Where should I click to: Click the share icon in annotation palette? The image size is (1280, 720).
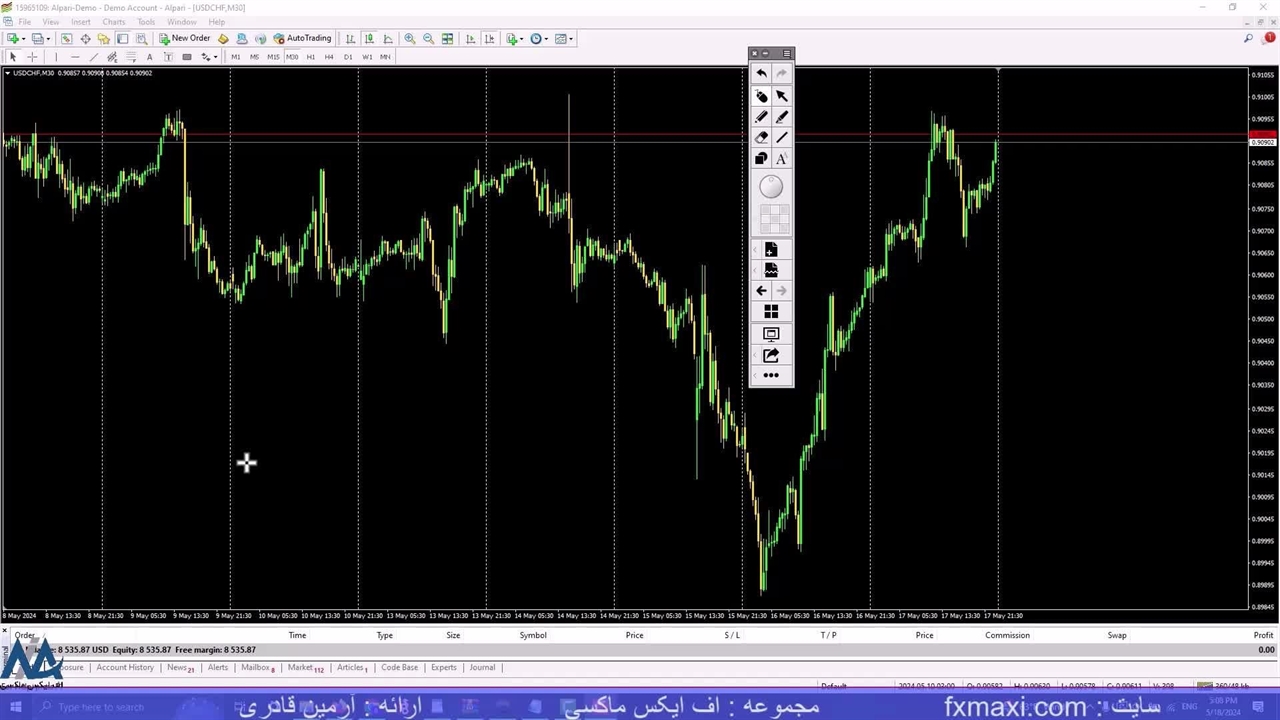pyautogui.click(x=771, y=355)
